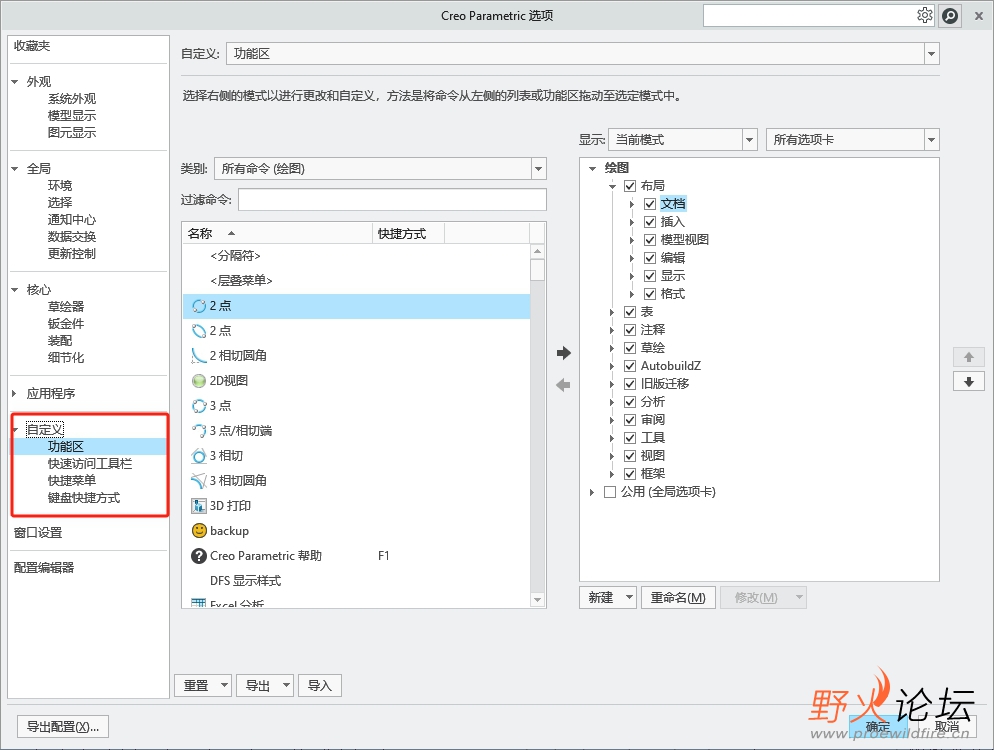Select the Creo Parametric 帮助 question icon
The height and width of the screenshot is (750, 994).
199,556
